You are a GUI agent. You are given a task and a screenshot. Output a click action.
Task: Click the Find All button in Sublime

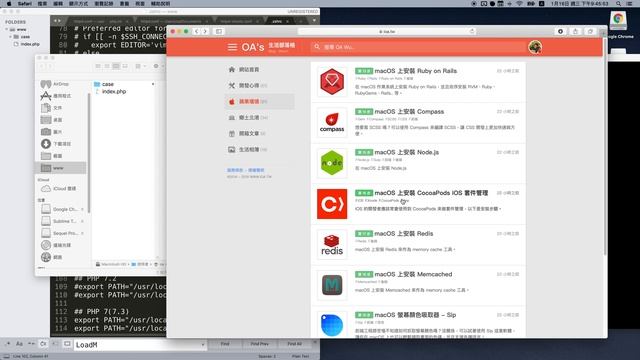tap(294, 344)
